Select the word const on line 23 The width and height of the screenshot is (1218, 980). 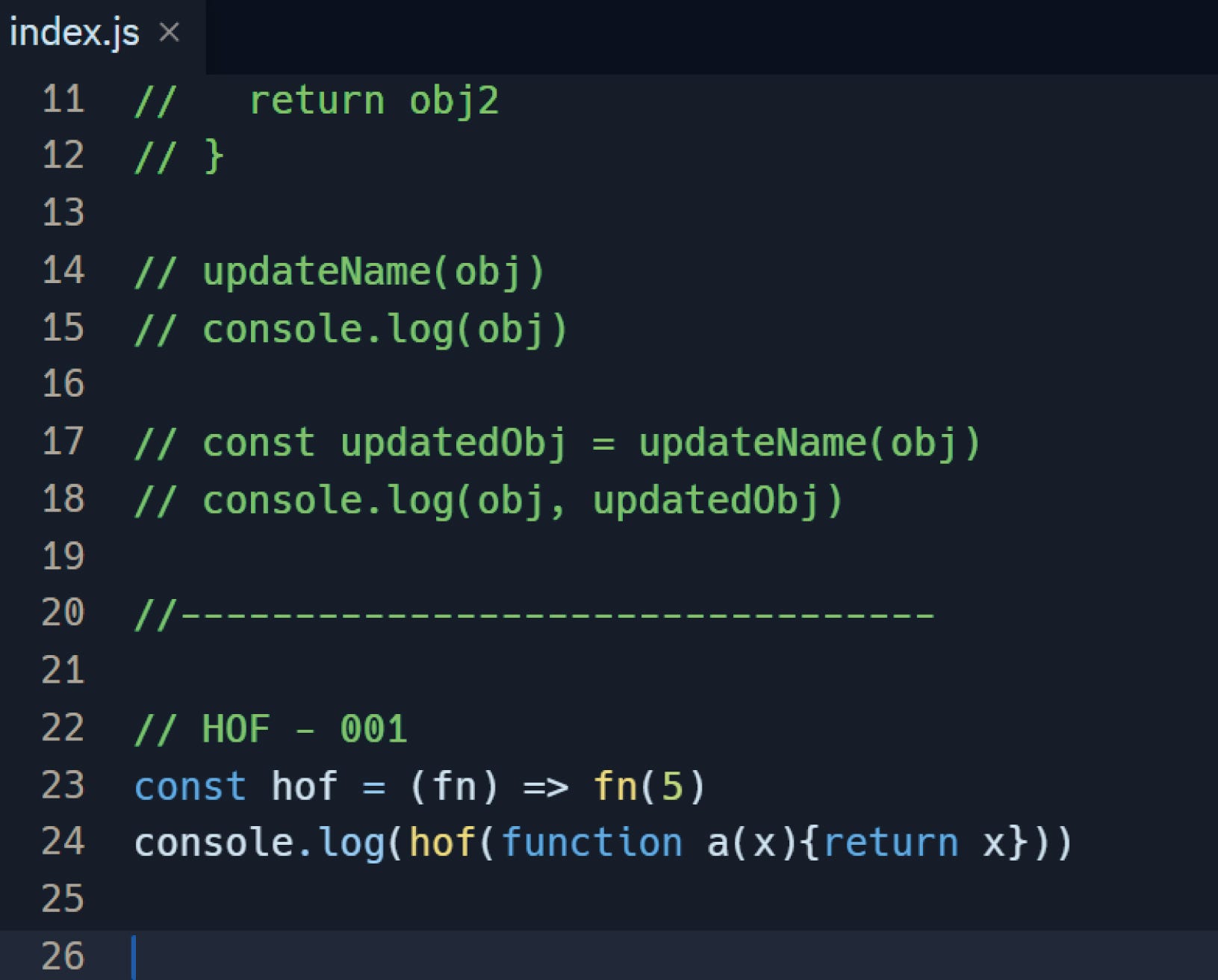point(190,785)
